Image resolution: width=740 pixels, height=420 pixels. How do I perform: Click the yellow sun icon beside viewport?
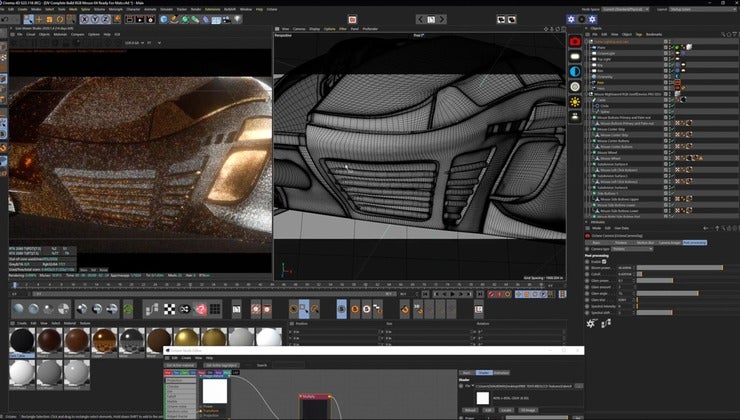(x=575, y=101)
